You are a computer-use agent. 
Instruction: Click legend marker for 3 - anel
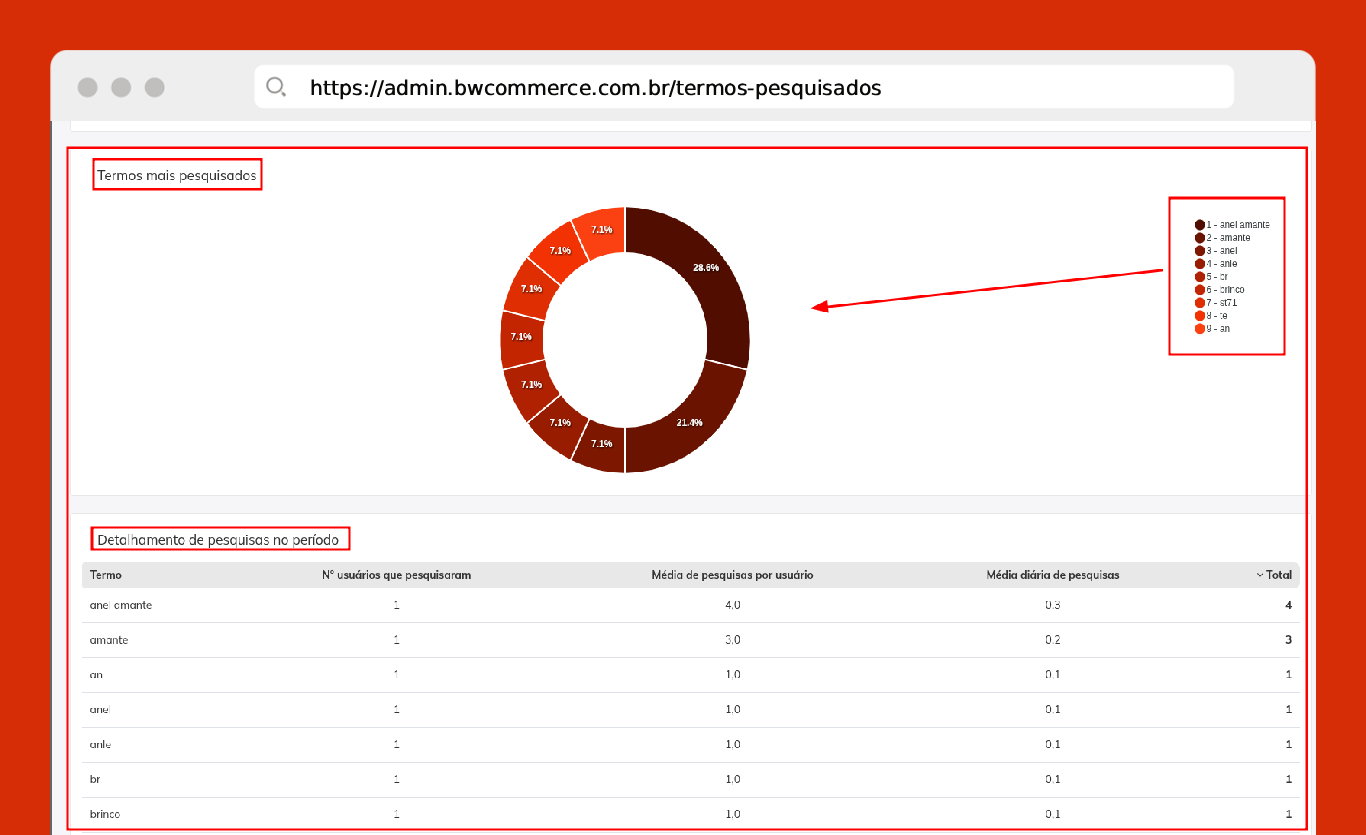(1200, 251)
